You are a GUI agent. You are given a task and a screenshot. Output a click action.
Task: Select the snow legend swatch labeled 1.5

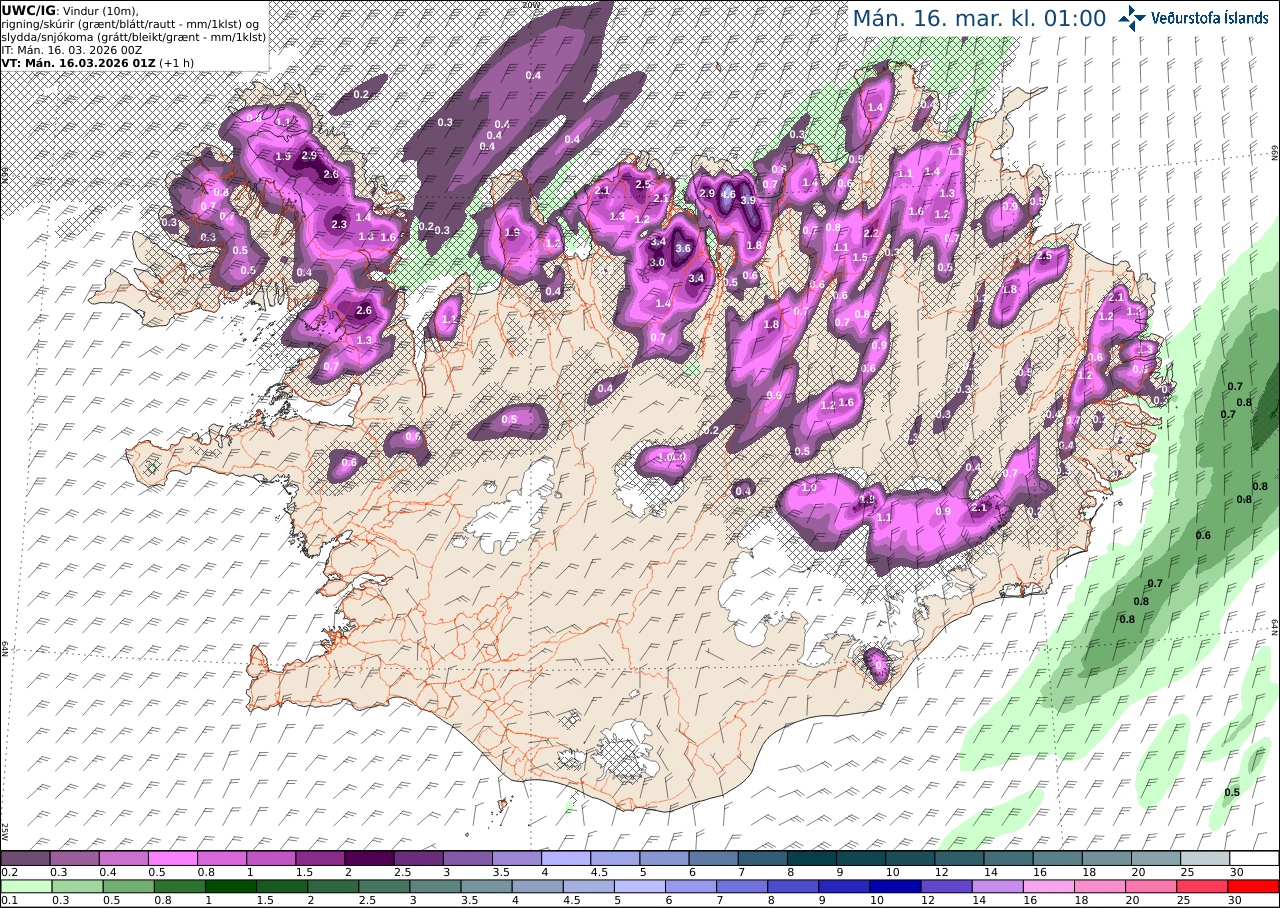coord(320,858)
